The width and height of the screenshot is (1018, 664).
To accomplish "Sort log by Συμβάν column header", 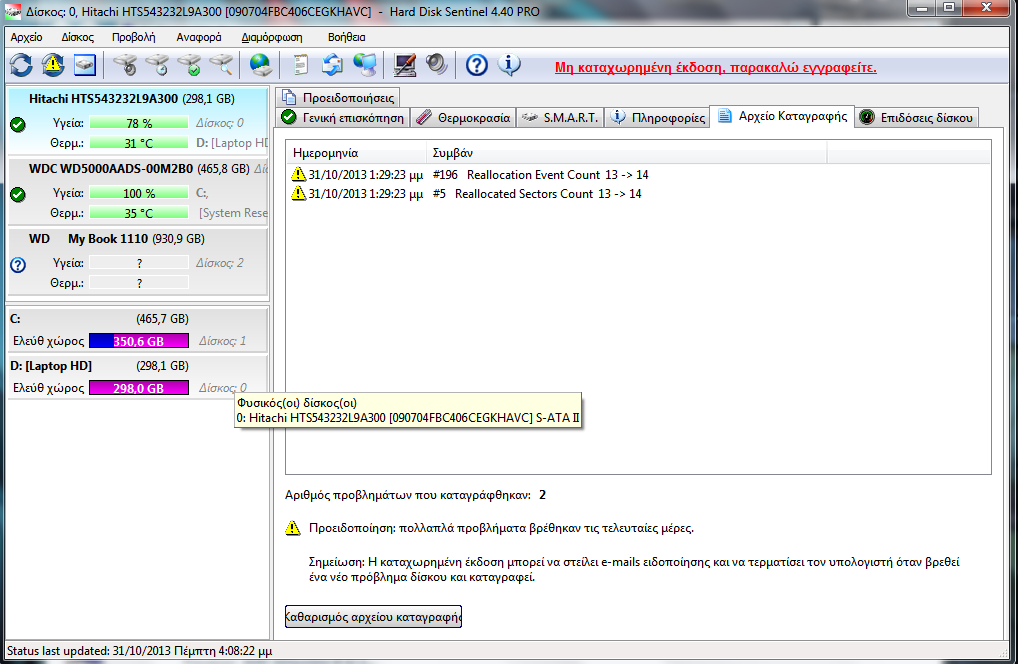I will (x=627, y=153).
